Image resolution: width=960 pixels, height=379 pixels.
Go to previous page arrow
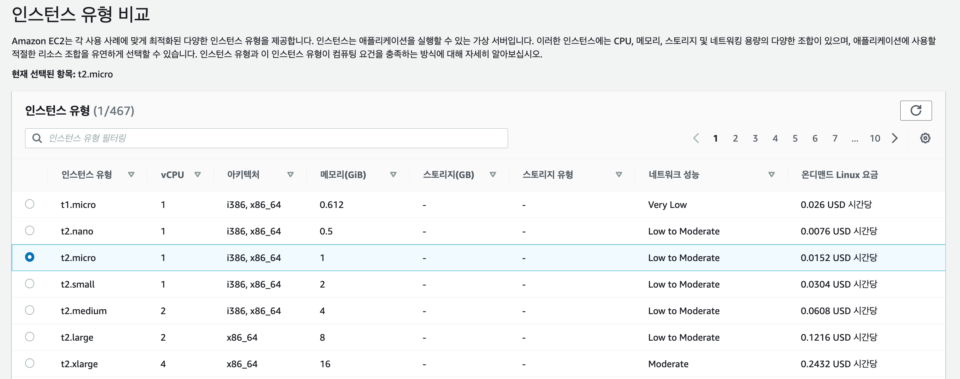coord(696,138)
